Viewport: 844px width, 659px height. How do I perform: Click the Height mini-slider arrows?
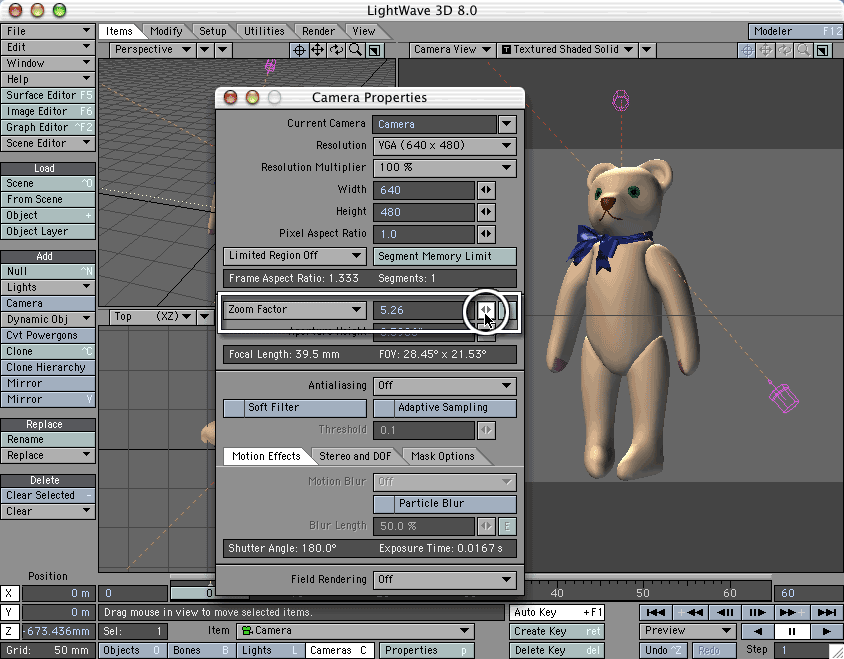pos(486,212)
